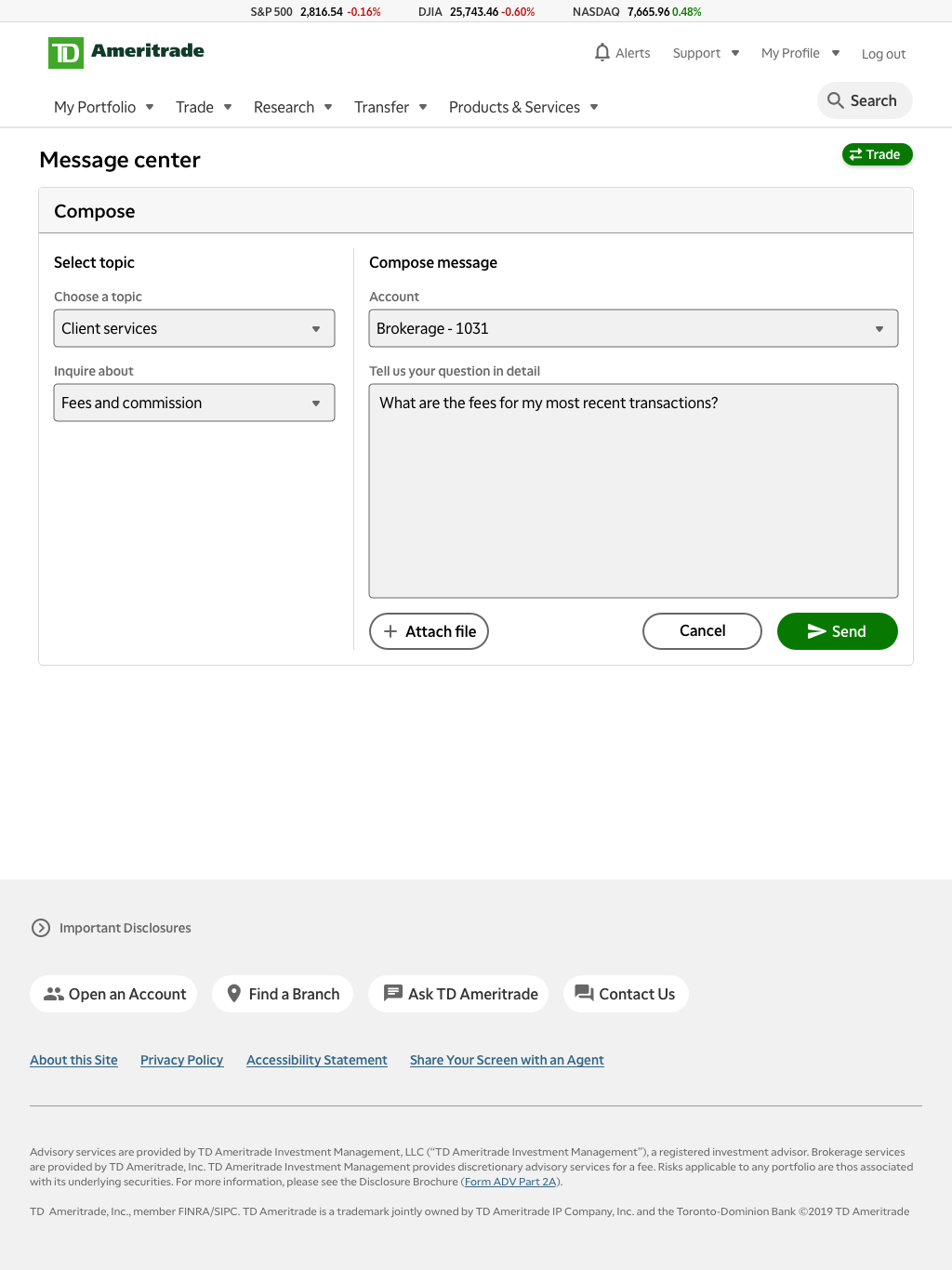Image resolution: width=952 pixels, height=1270 pixels.
Task: Open the Research menu
Action: (293, 107)
